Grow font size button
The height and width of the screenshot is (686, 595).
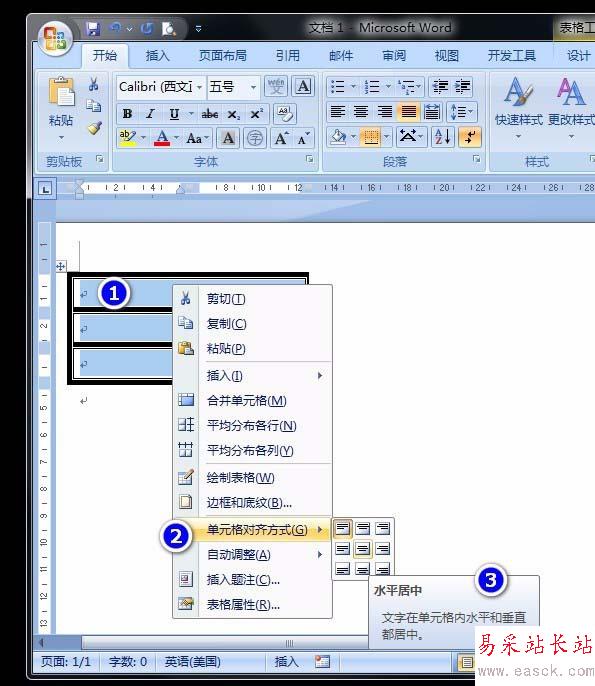point(281,138)
